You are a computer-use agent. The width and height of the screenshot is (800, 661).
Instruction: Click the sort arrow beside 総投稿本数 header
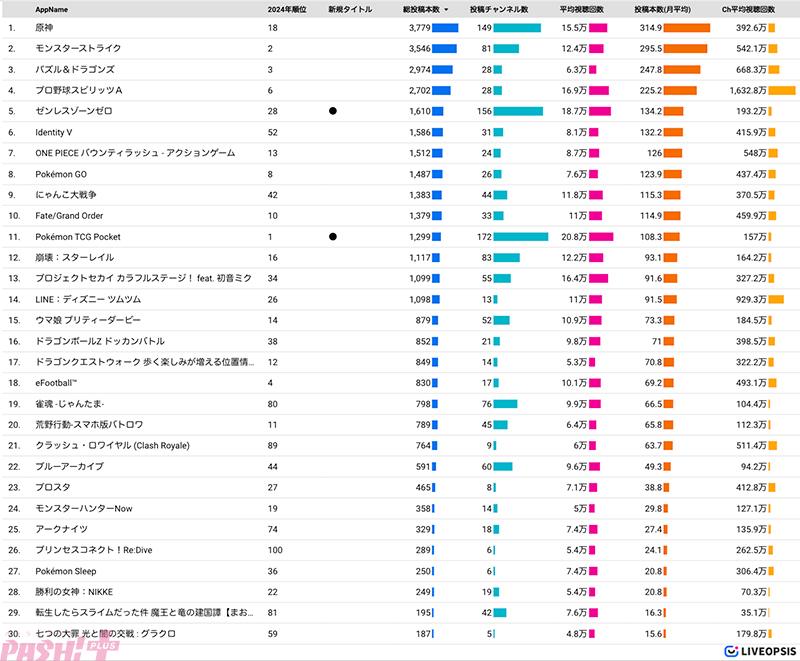447,9
